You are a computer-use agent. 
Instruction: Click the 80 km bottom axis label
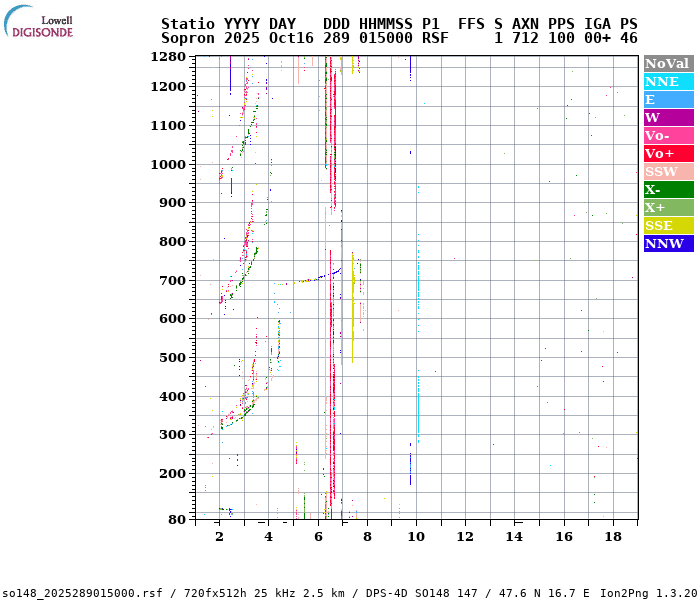pos(176,519)
